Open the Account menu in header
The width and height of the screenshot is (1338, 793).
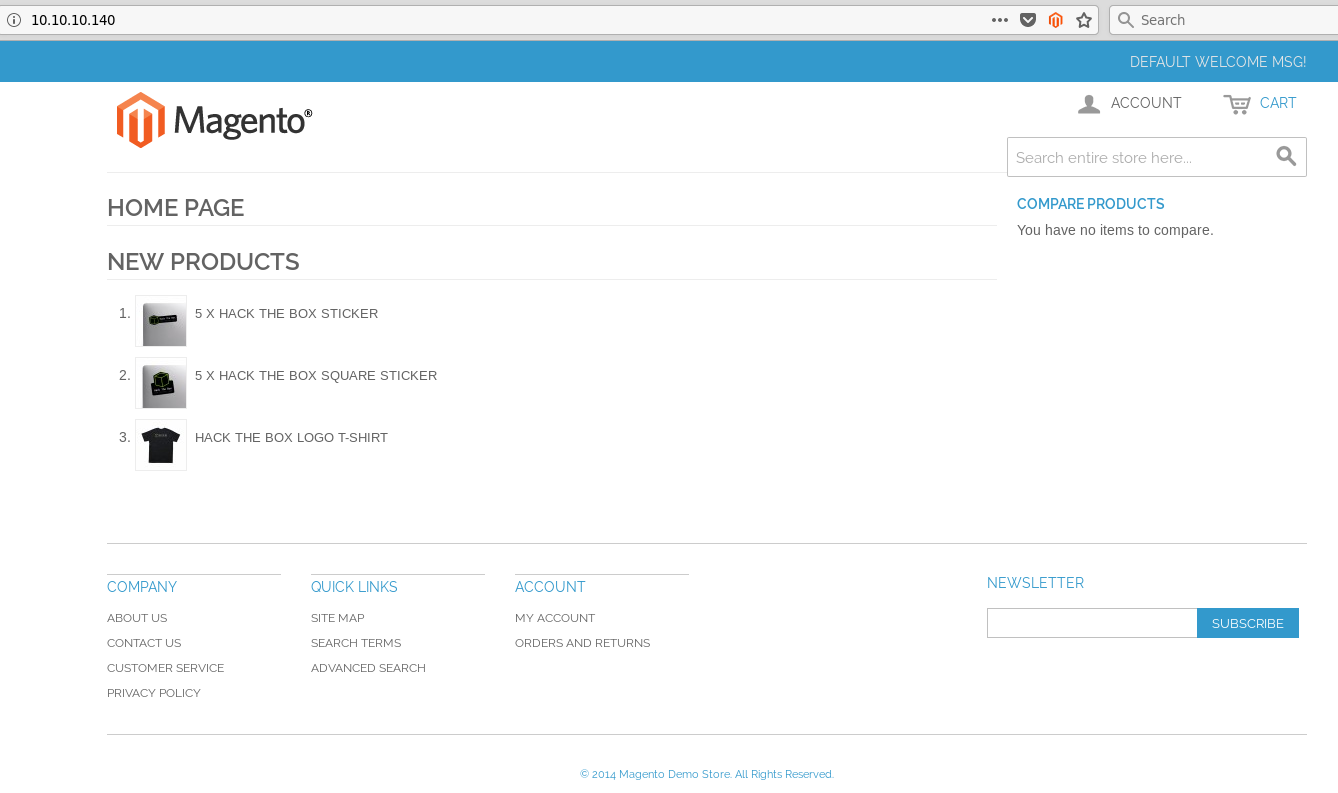(x=1130, y=103)
